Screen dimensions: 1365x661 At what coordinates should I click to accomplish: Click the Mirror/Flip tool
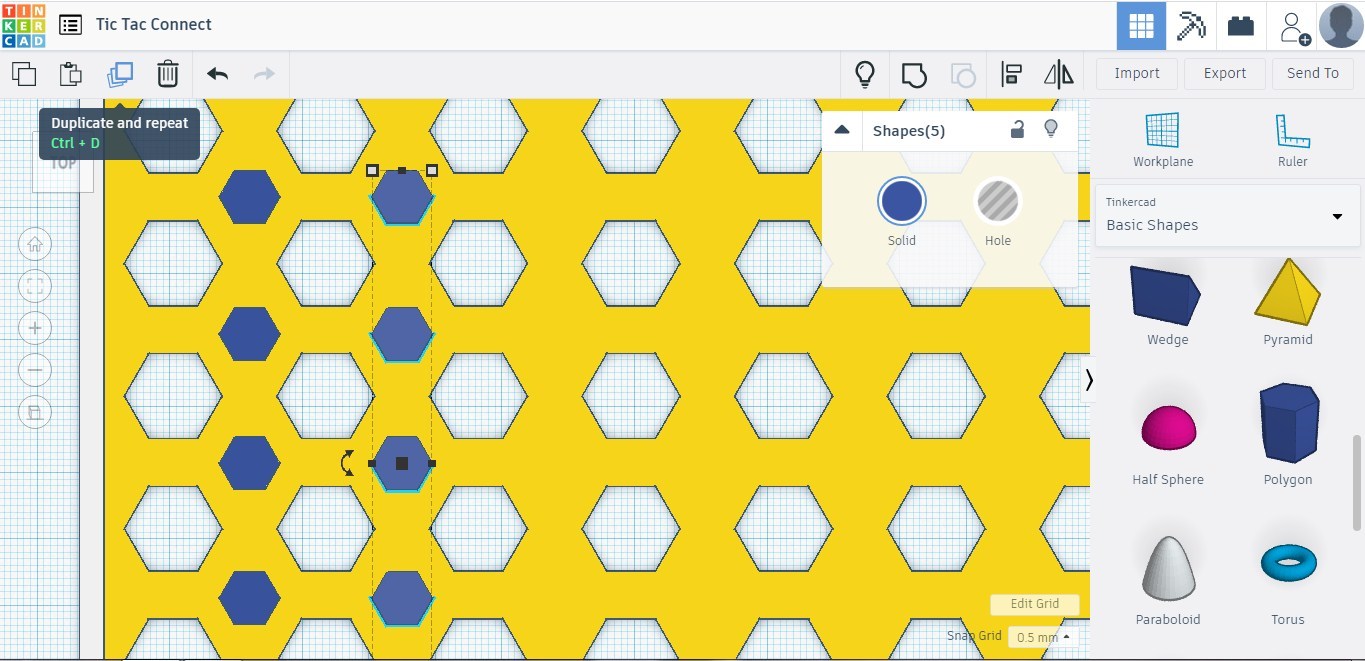tap(1058, 73)
